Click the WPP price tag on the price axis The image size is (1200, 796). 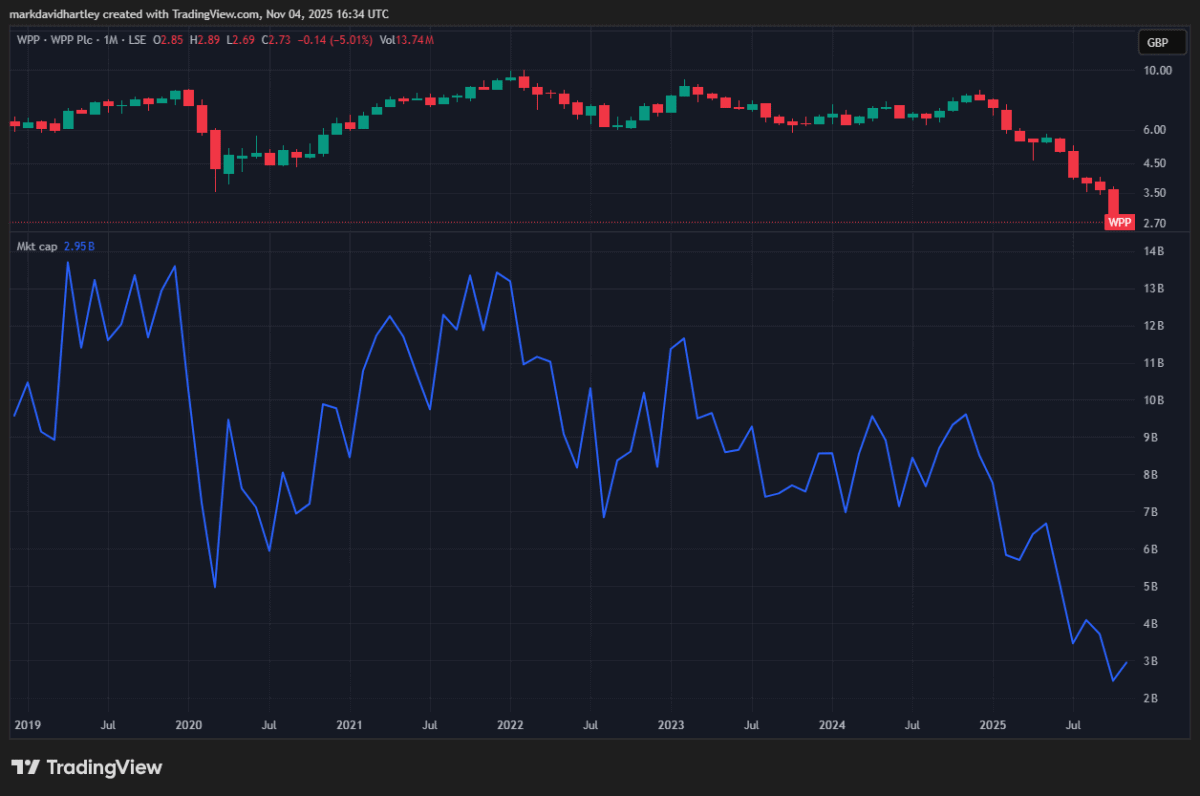tap(1120, 222)
